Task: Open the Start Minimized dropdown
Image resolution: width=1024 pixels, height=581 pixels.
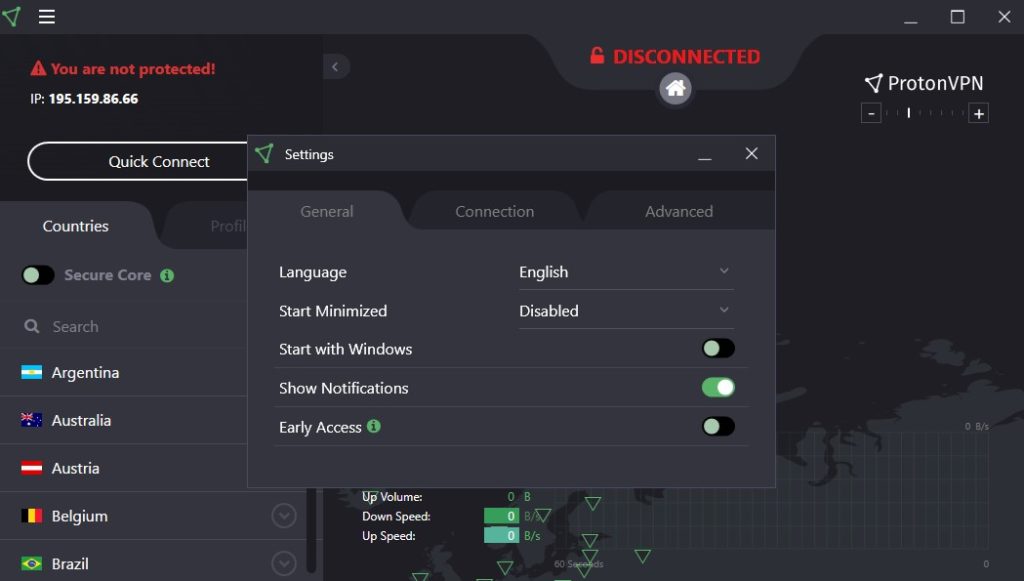Action: click(626, 311)
